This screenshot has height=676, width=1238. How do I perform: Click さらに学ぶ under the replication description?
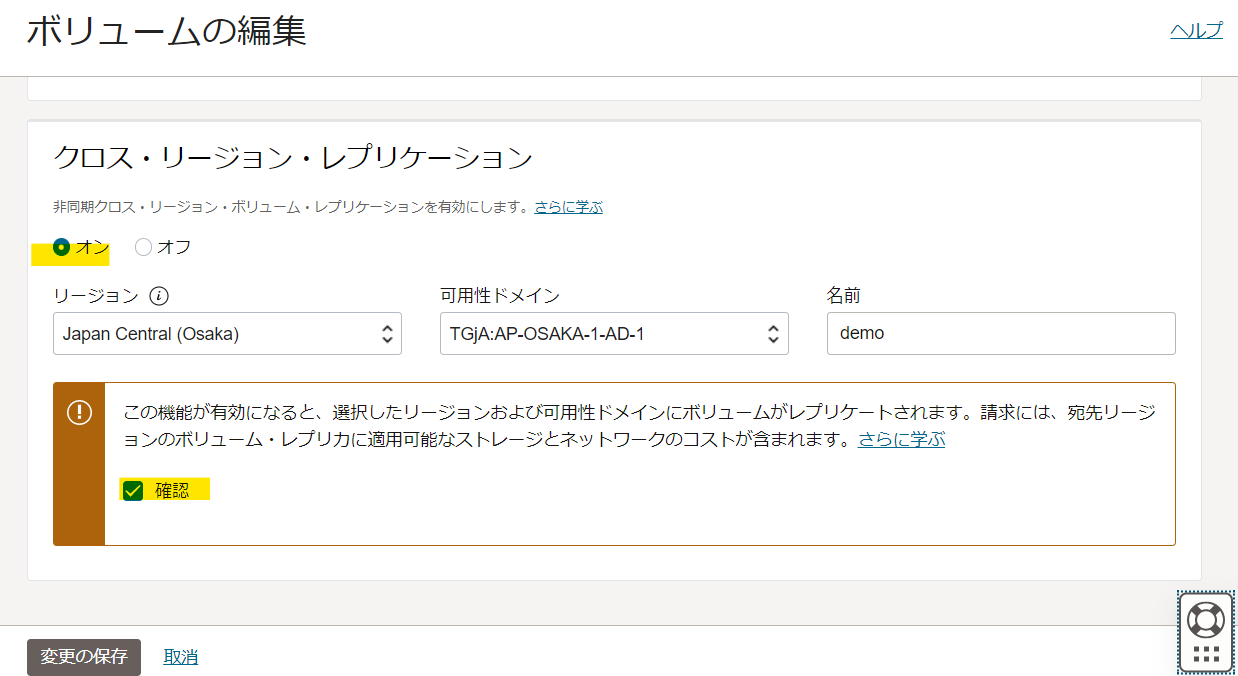[x=568, y=207]
